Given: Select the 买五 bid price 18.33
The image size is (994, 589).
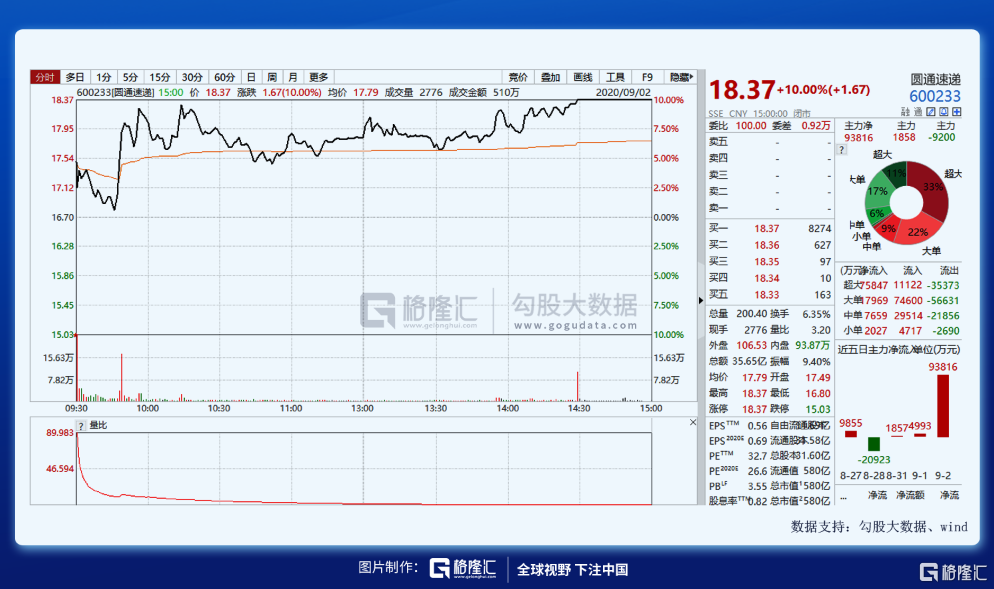Looking at the screenshot, I should tap(766, 295).
